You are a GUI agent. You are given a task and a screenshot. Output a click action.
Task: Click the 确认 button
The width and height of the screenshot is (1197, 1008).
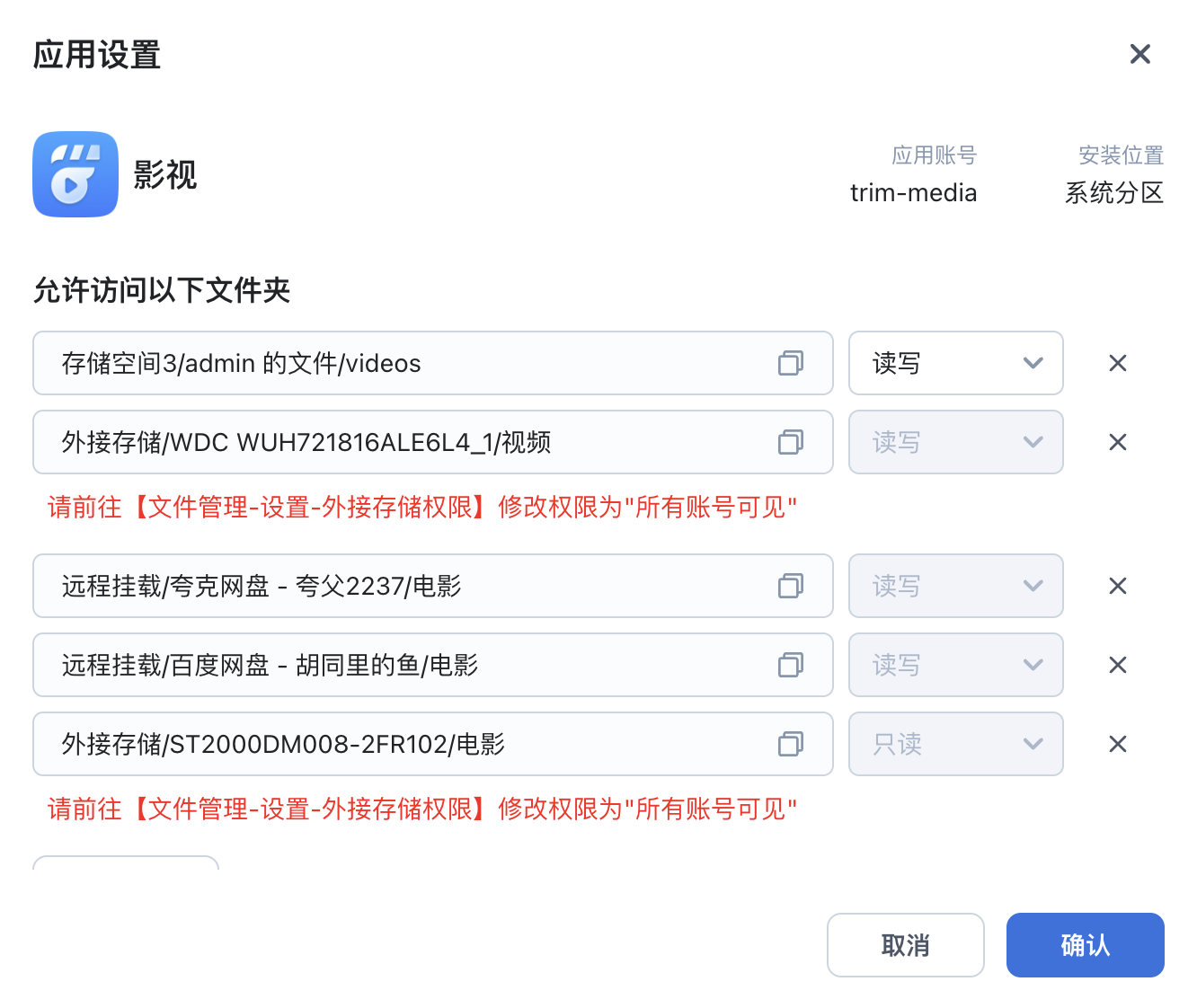coord(1085,945)
